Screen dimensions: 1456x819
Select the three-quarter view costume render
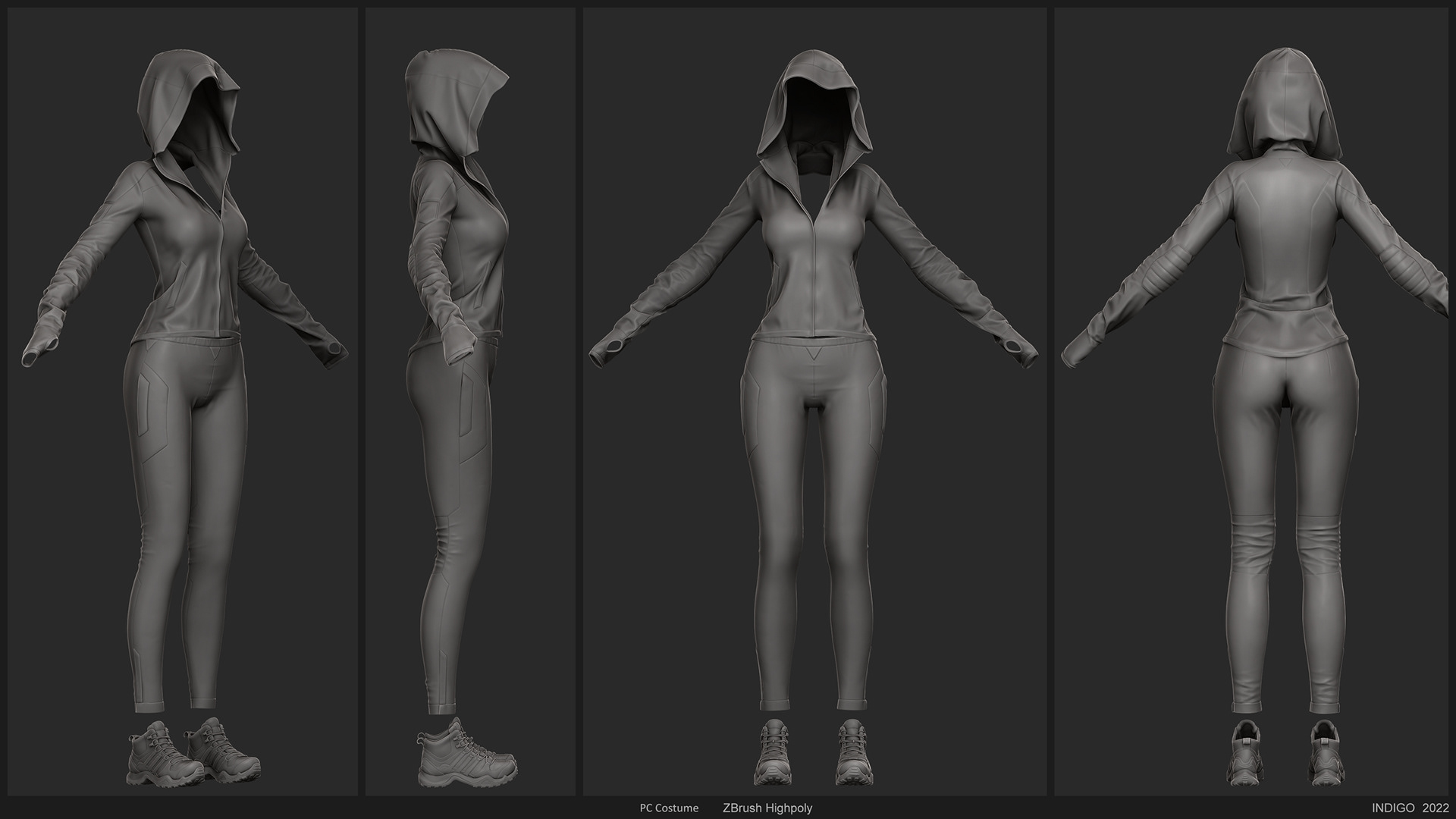pos(183,402)
